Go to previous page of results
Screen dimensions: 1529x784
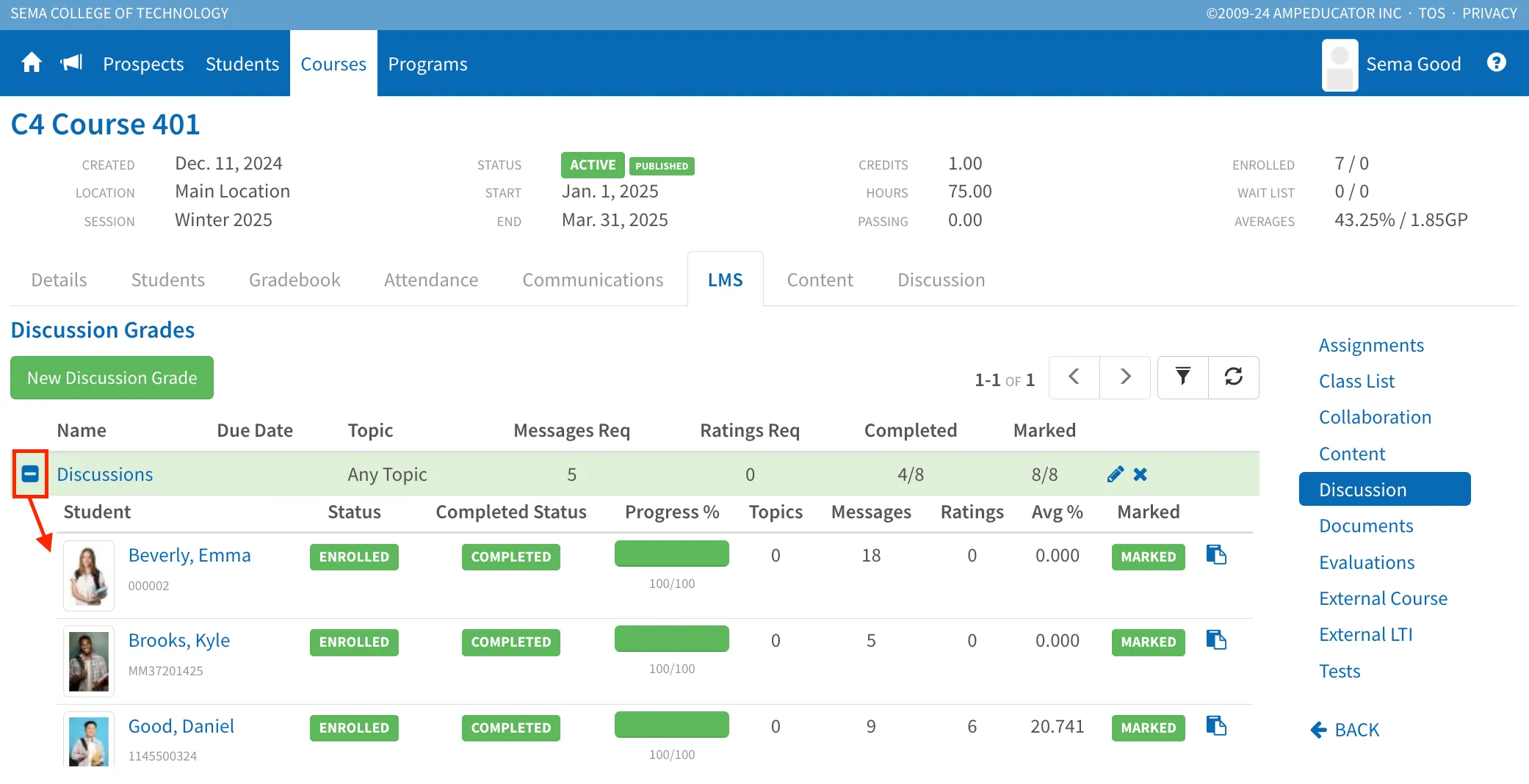coord(1074,377)
